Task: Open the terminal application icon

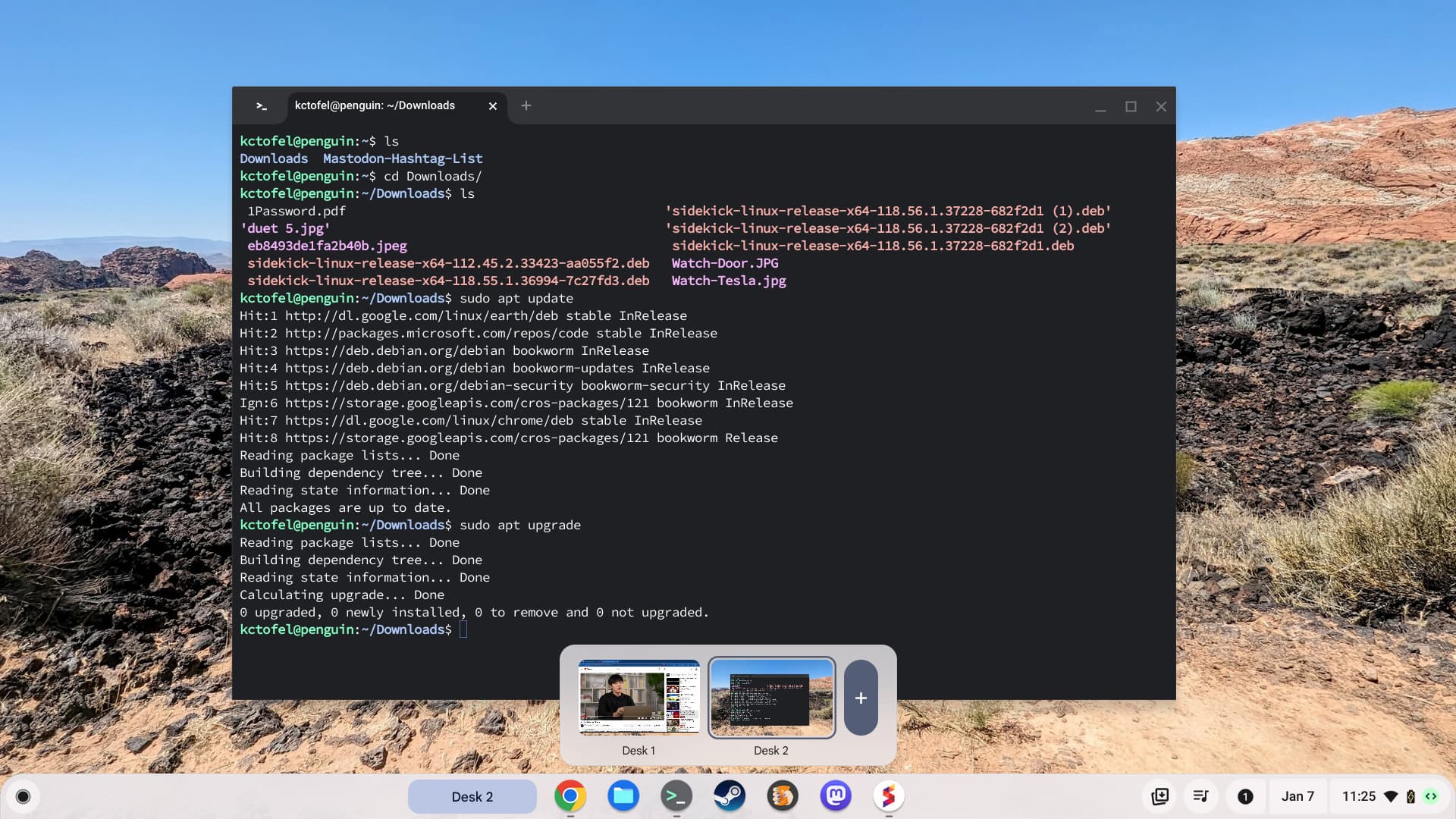Action: click(676, 797)
